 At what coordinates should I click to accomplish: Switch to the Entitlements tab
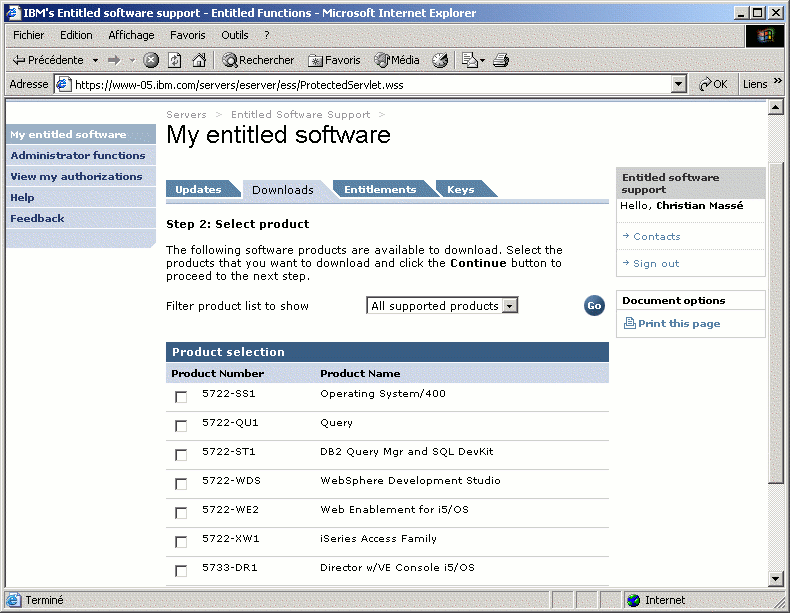point(380,189)
